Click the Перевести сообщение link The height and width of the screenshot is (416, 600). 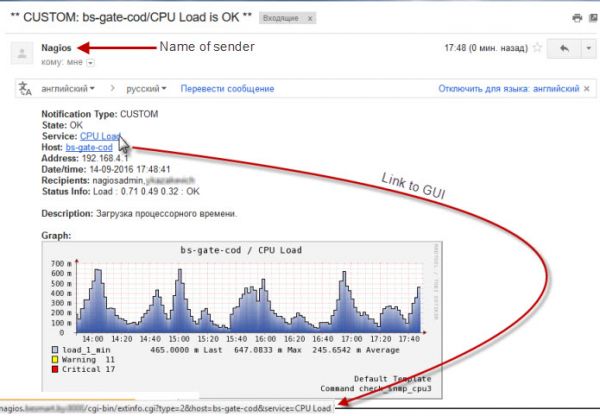226,89
